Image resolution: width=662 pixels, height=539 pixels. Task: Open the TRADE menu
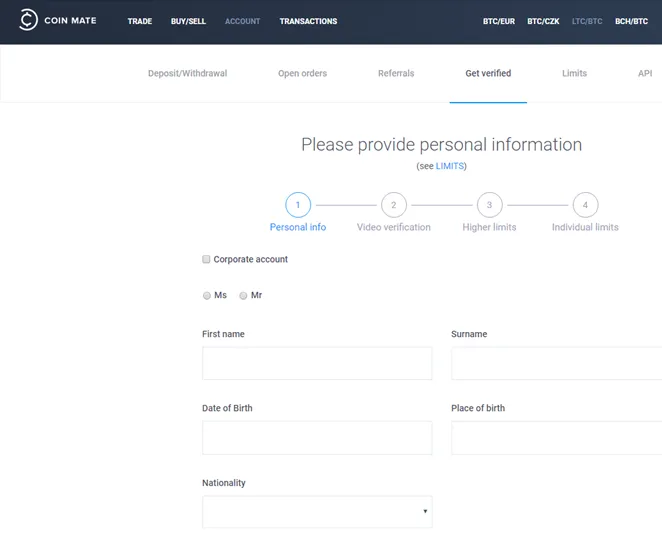[x=140, y=21]
